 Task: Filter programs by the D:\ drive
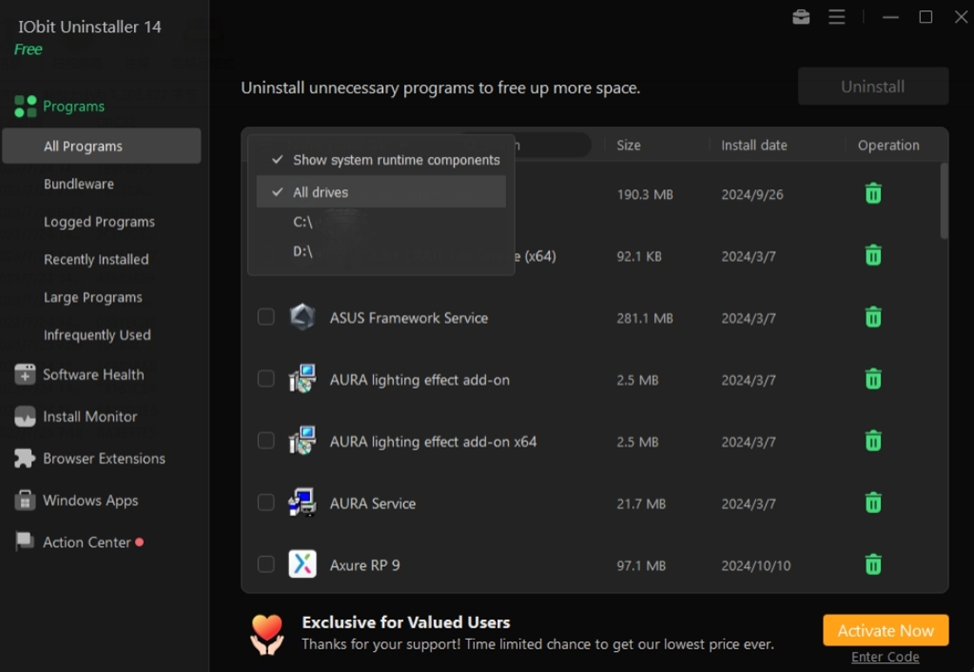point(381,251)
